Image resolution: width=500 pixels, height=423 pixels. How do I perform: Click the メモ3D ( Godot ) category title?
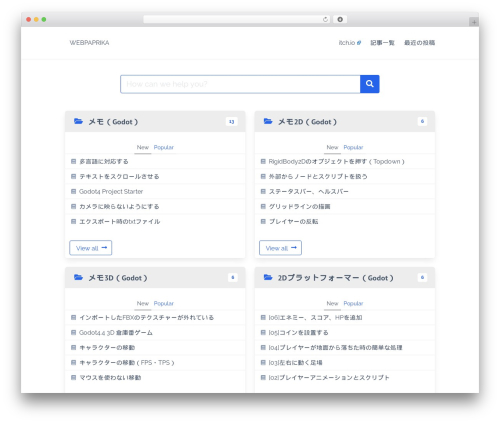pyautogui.click(x=118, y=278)
